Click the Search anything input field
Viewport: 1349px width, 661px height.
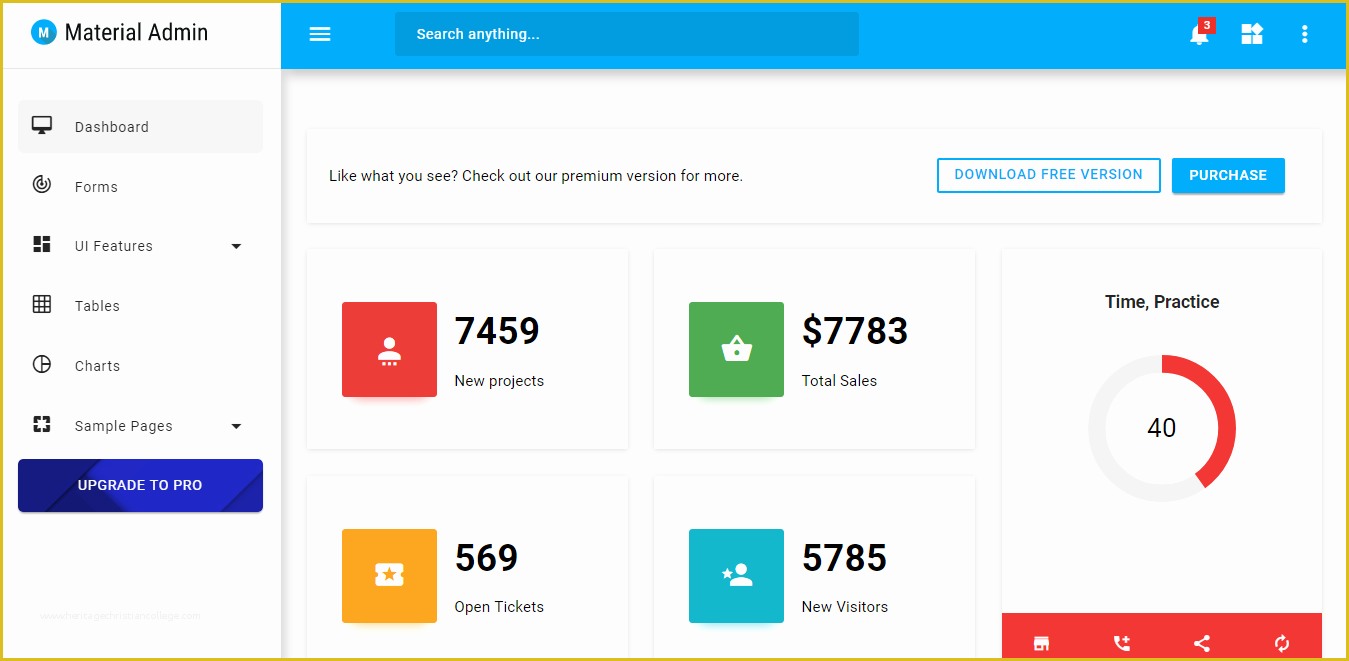point(627,33)
